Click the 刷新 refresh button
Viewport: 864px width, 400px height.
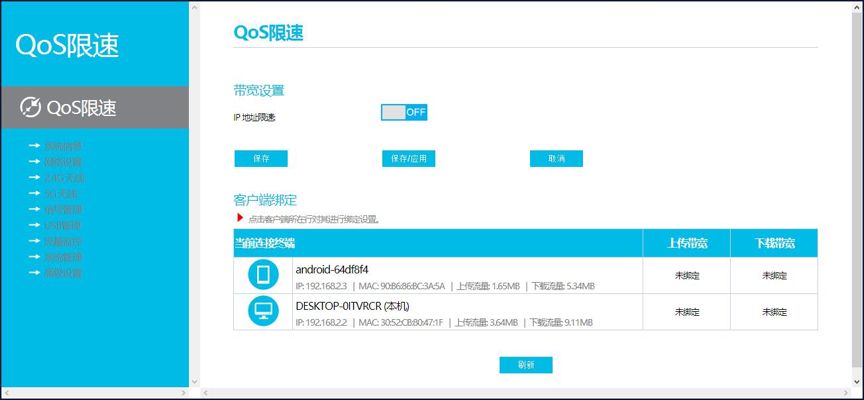pos(525,365)
